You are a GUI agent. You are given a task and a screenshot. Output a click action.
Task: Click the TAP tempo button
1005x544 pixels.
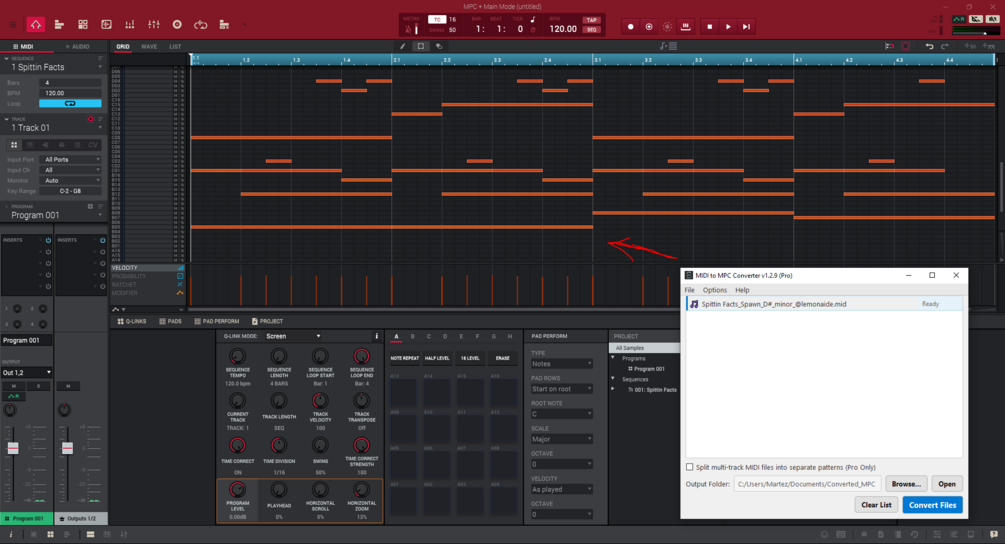592,20
